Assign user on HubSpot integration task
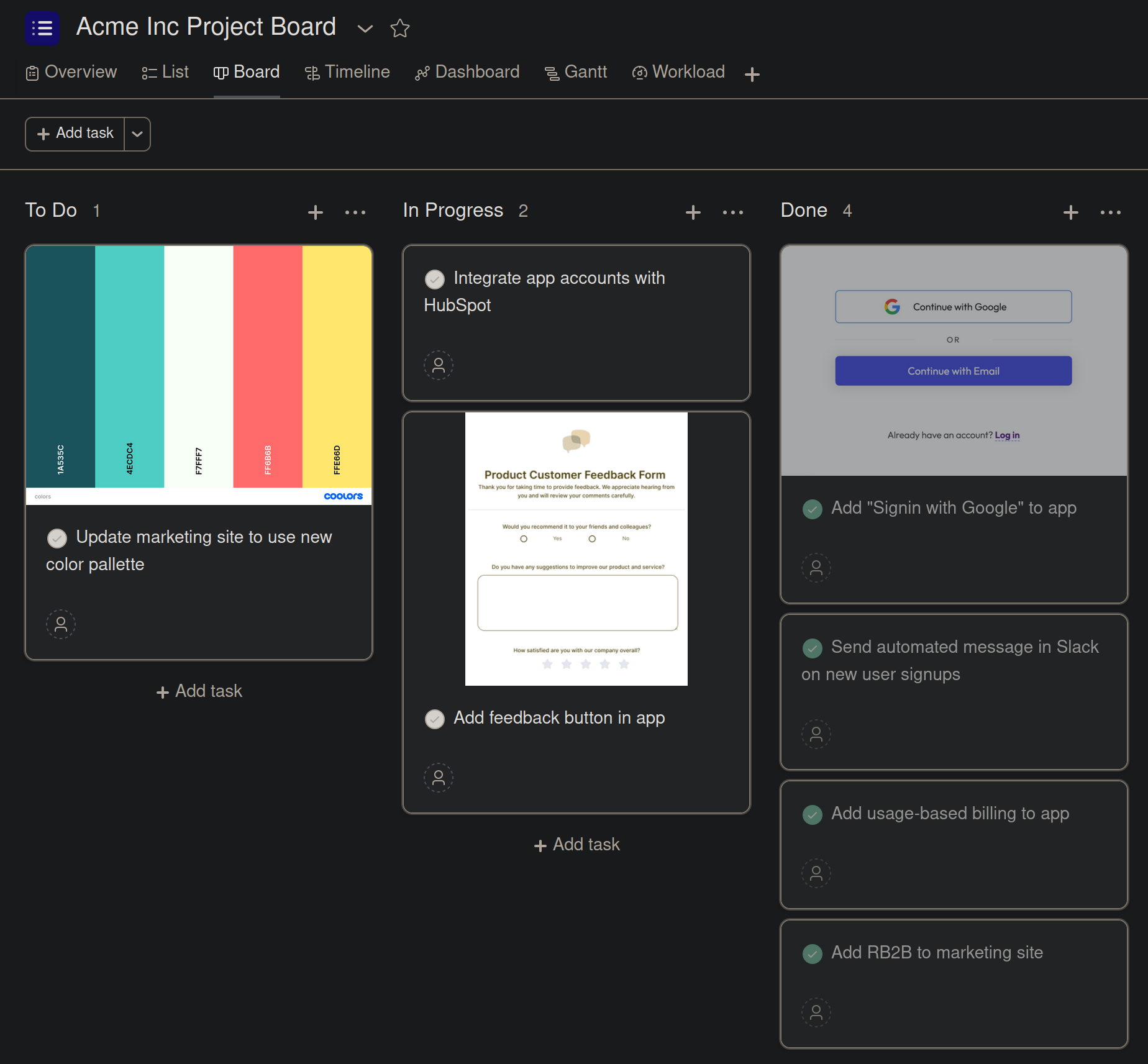This screenshot has height=1064, width=1148. click(438, 365)
